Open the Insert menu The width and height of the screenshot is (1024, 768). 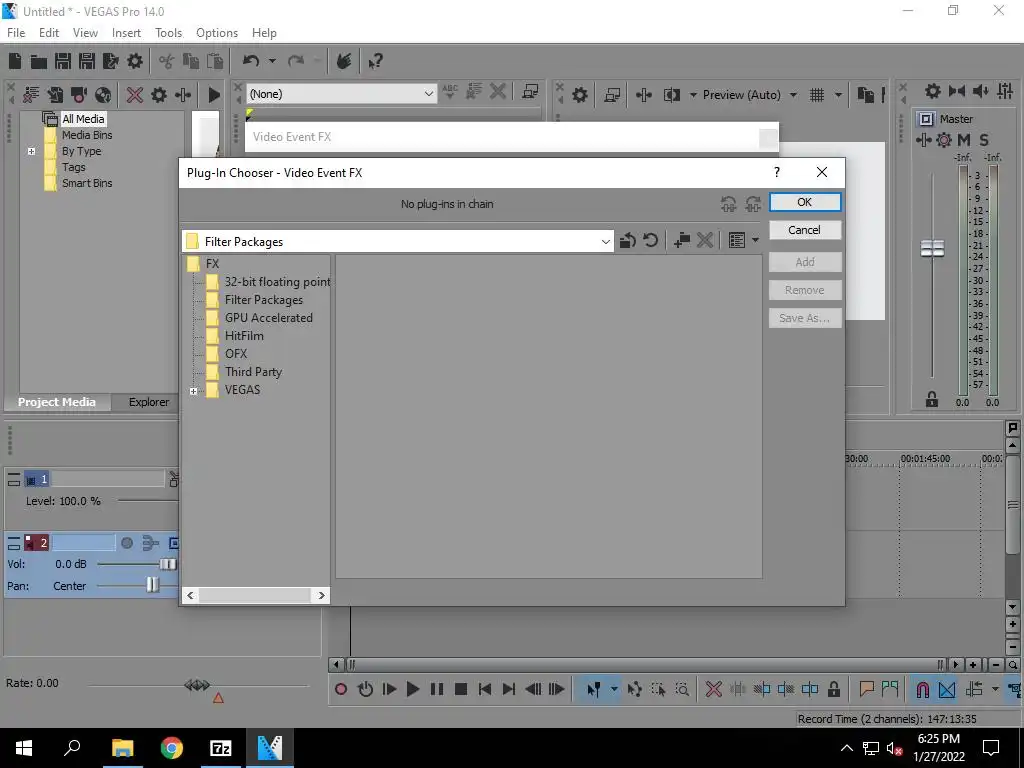(x=126, y=33)
